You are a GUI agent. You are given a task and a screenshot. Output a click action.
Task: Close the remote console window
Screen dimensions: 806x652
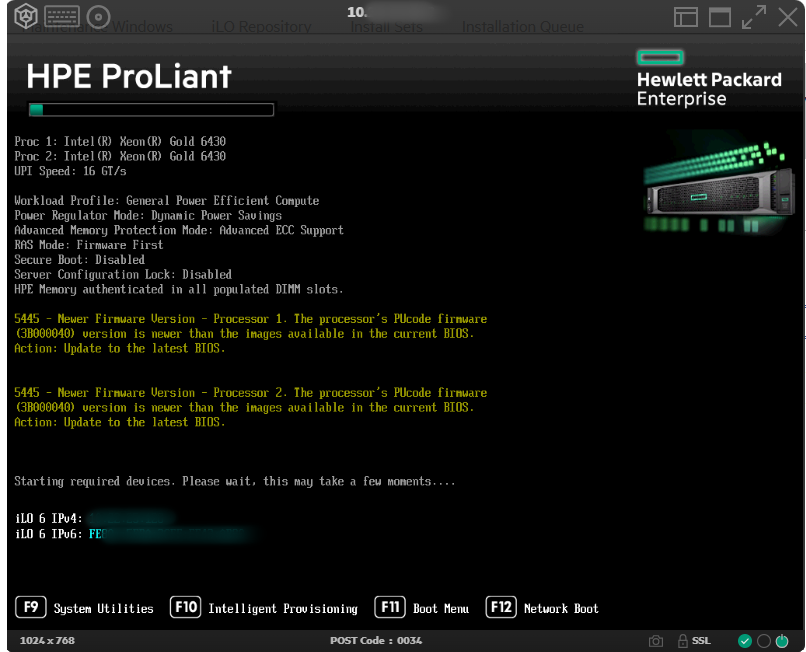coord(787,16)
